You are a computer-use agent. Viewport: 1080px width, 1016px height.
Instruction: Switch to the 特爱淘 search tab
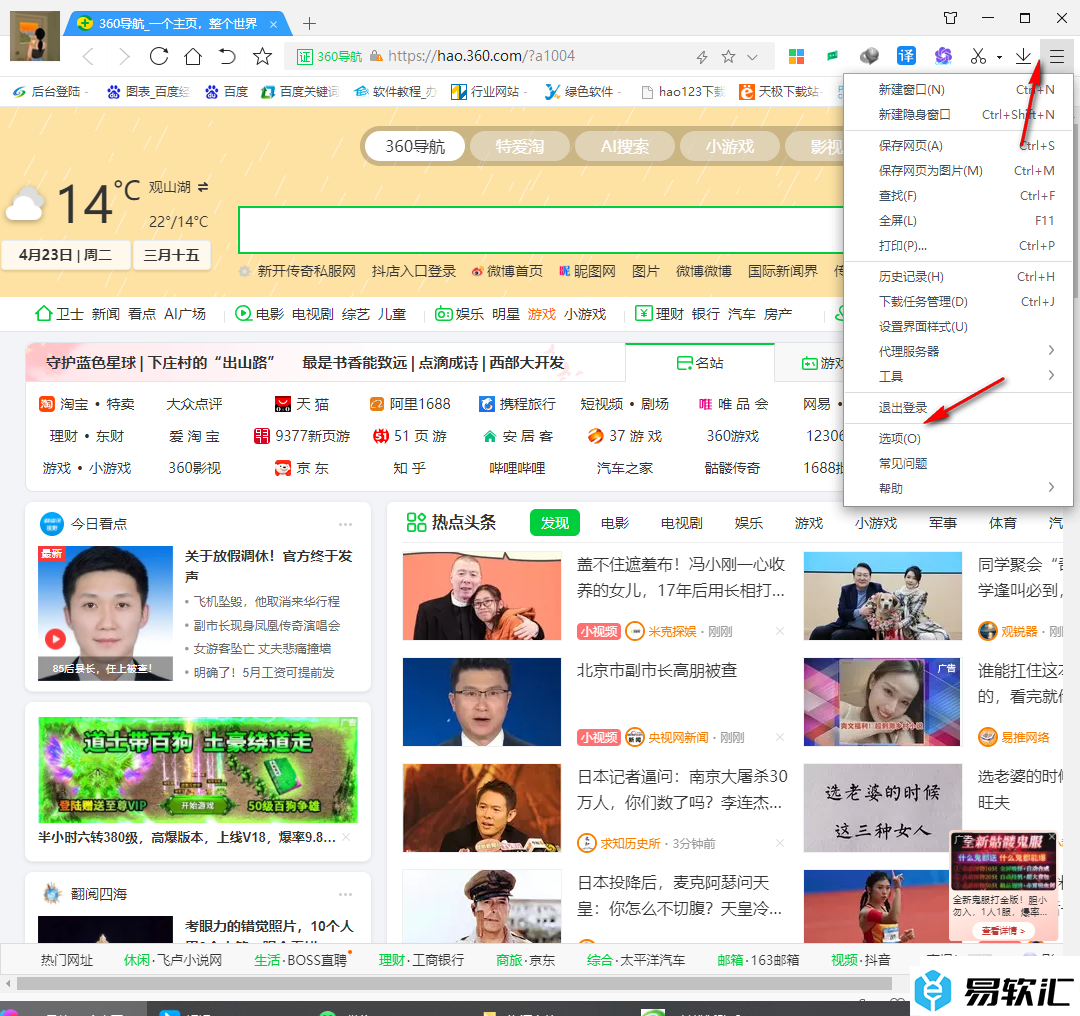[520, 146]
